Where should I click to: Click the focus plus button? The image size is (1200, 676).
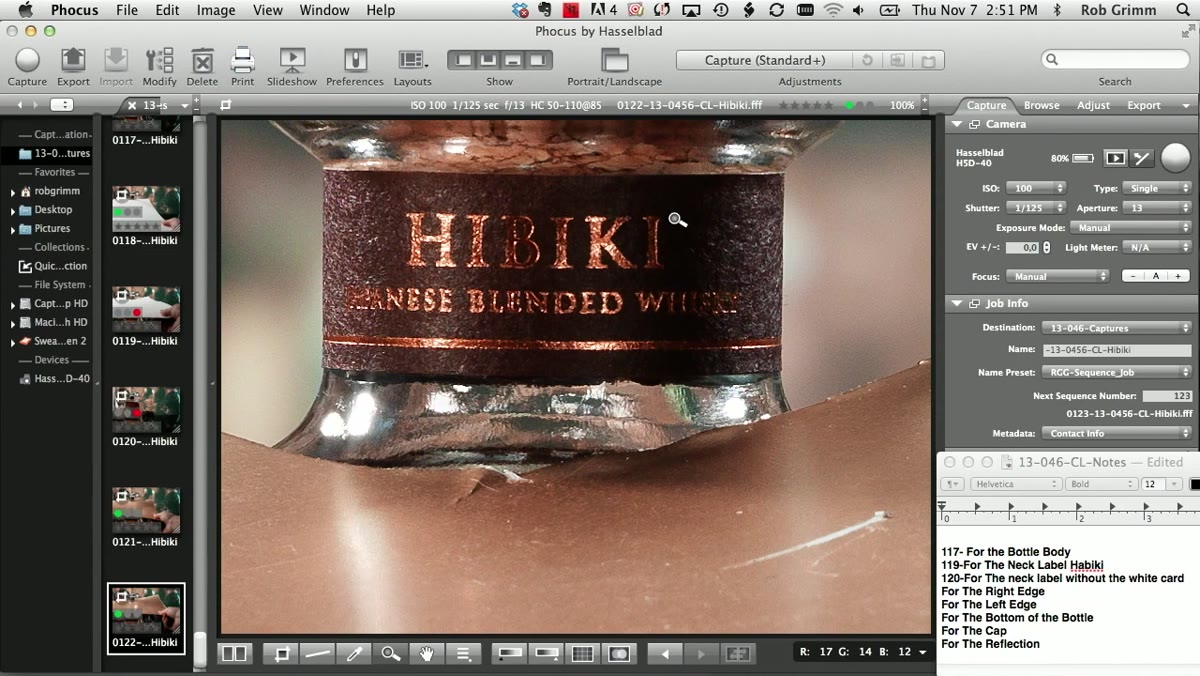[1178, 276]
